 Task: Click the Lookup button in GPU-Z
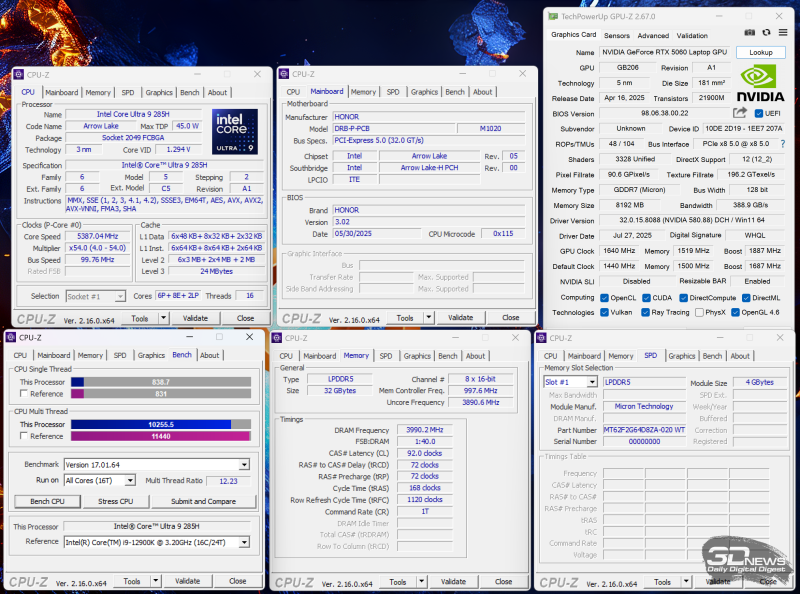point(760,52)
